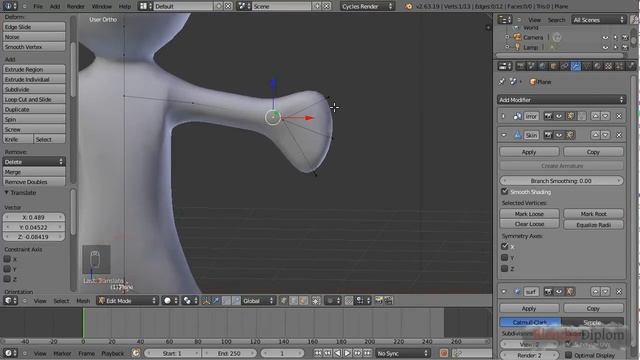Open the Cycles Render engine dropdown
The height and width of the screenshot is (360, 640).
[367, 7]
